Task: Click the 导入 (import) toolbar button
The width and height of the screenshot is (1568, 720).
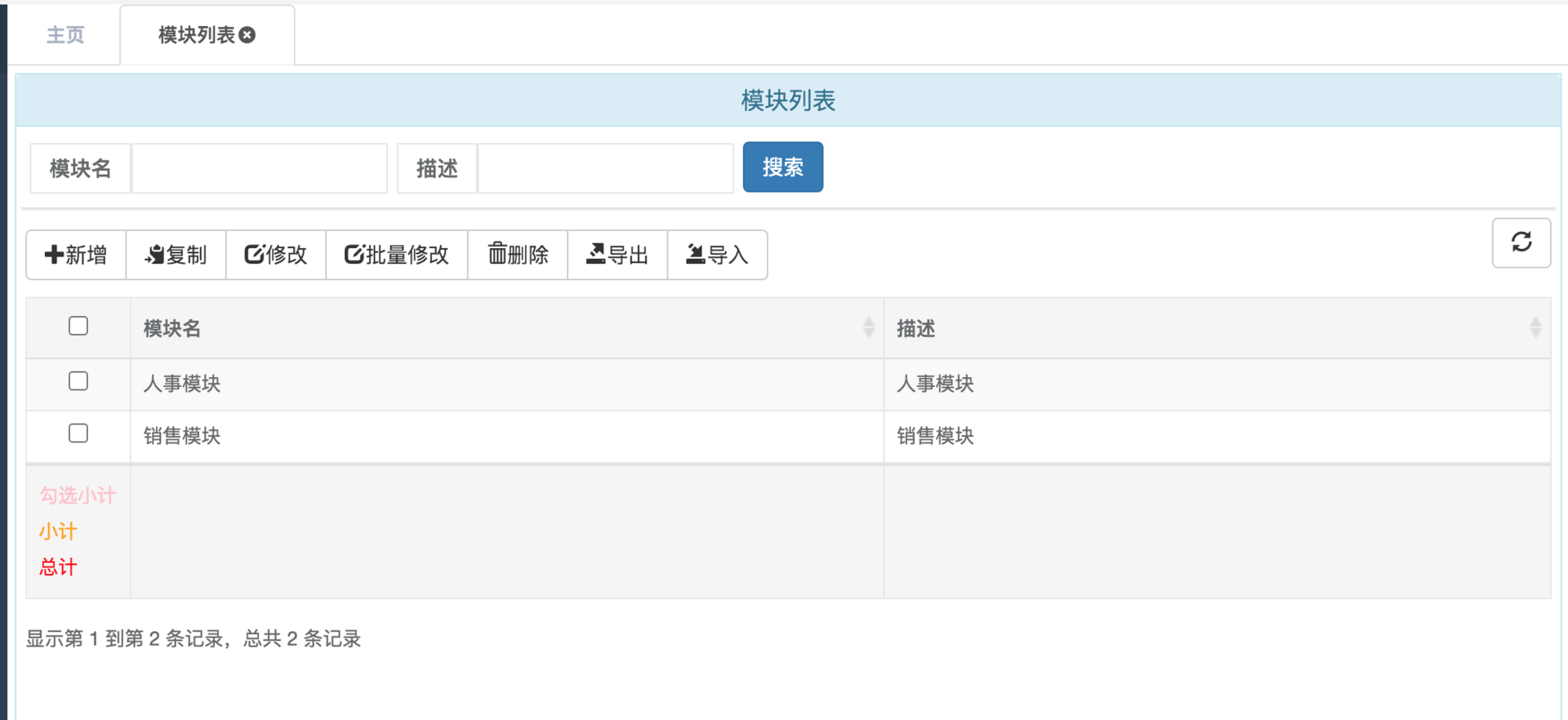Action: click(717, 255)
